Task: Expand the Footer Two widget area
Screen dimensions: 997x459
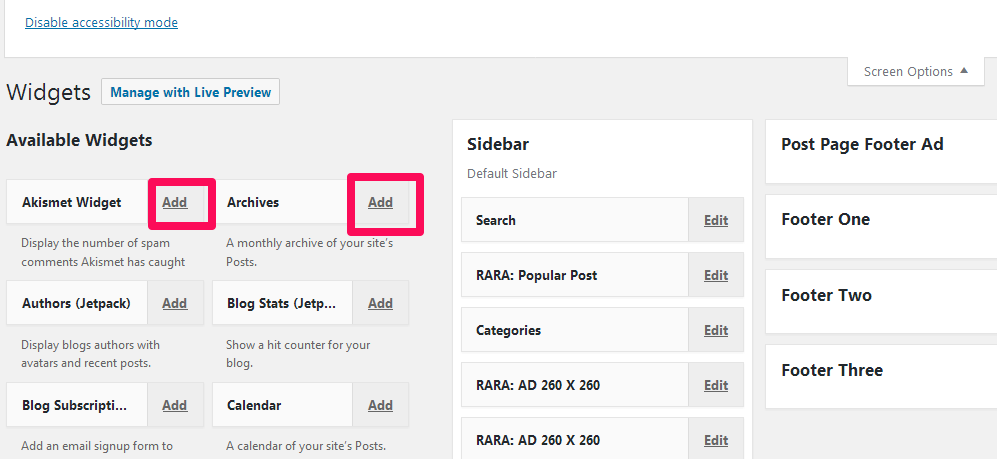Action: point(826,295)
